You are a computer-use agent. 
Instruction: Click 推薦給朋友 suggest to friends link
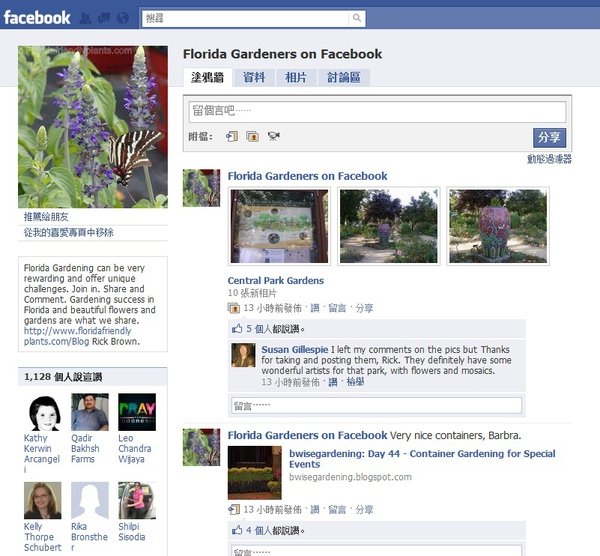(46, 217)
